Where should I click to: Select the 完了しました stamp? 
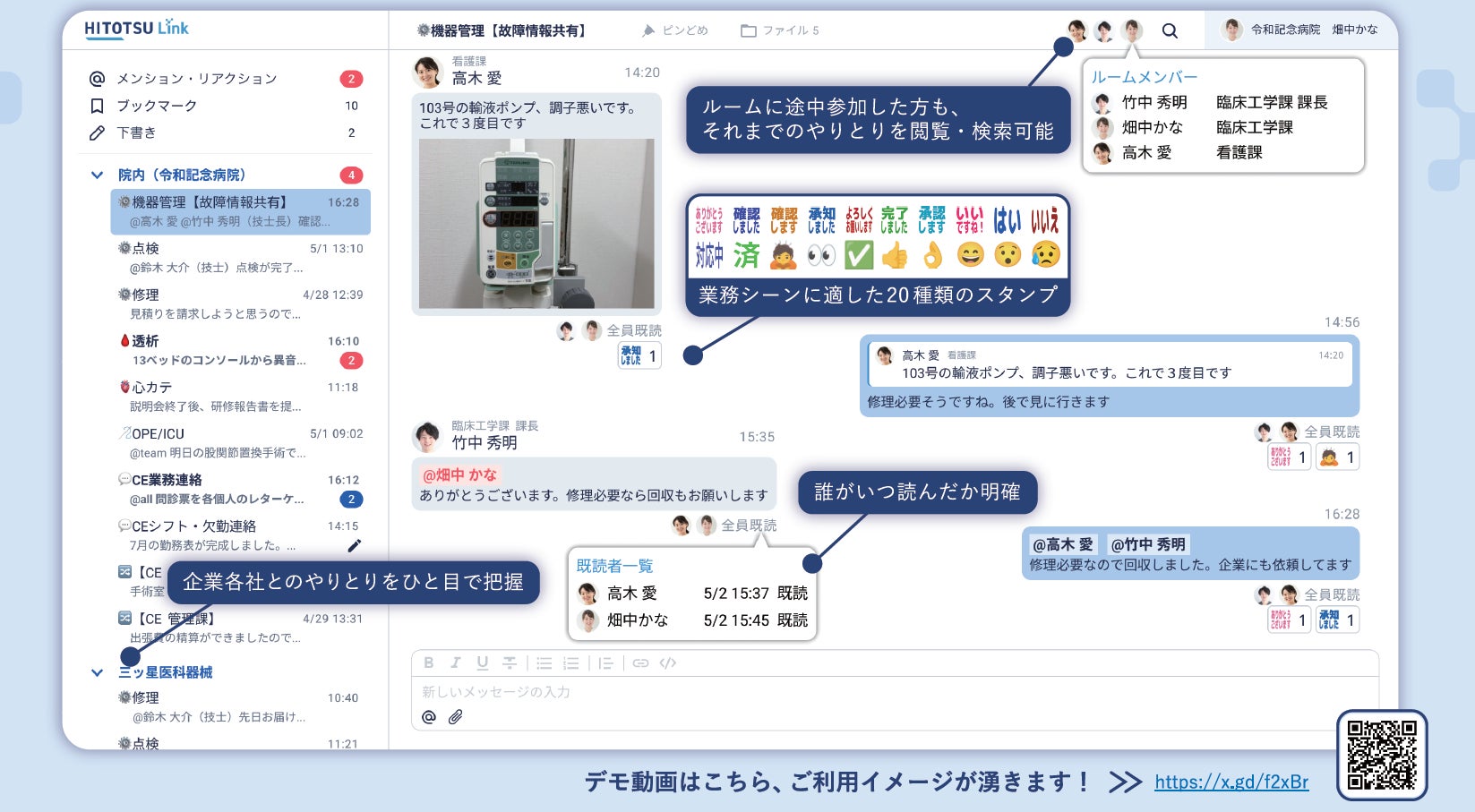(x=894, y=220)
